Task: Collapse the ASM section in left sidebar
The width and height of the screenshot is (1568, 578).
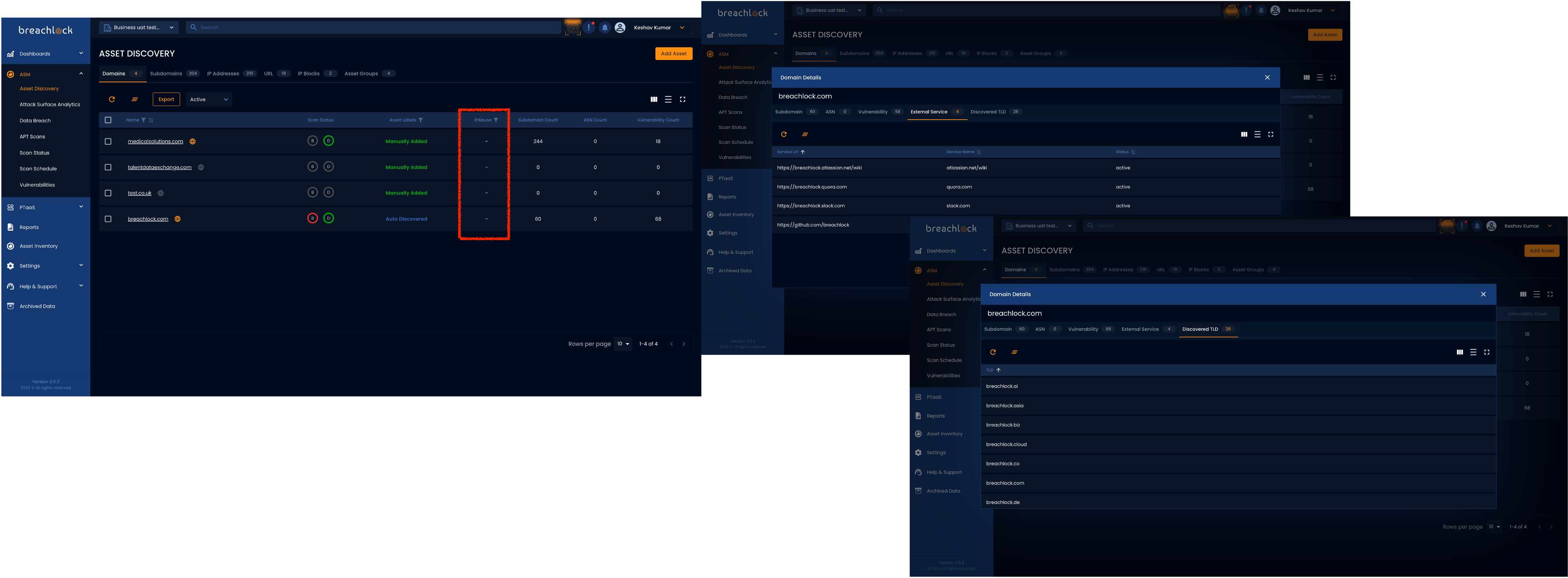Action: tap(81, 74)
